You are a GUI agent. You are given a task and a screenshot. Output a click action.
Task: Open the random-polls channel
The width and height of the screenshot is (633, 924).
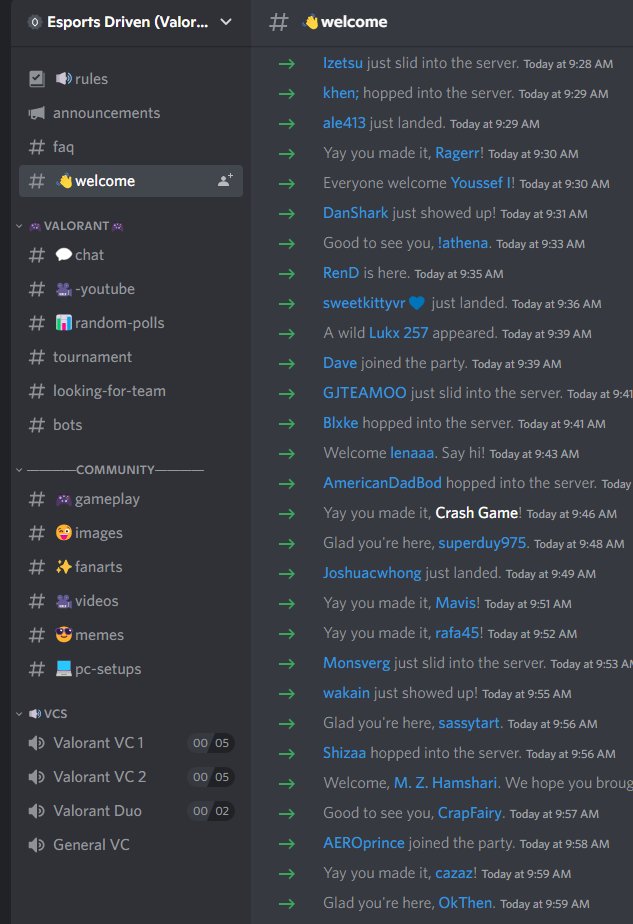[x=131, y=323]
